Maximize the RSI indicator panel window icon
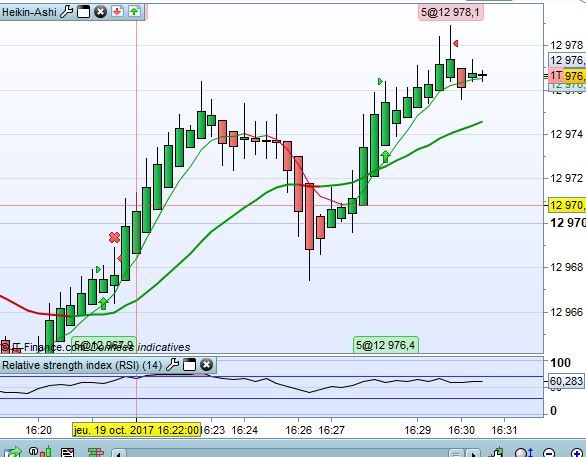586x457 pixels. coord(189,365)
